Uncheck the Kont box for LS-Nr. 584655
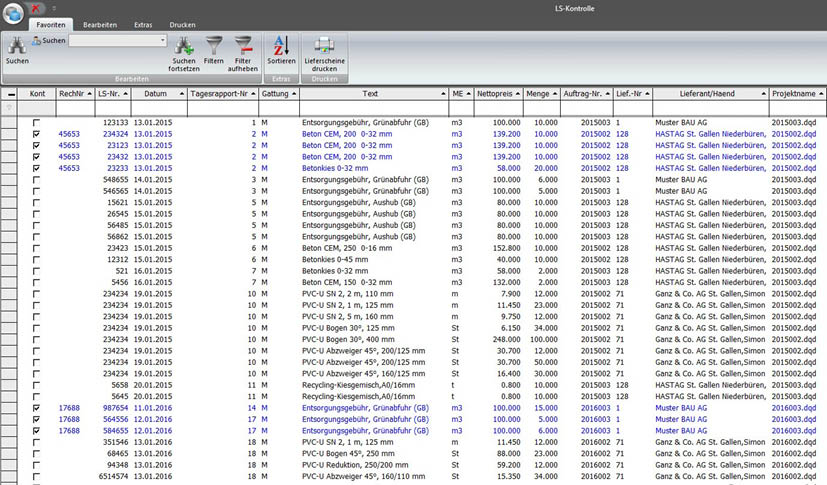This screenshot has width=827, height=485. pyautogui.click(x=36, y=431)
